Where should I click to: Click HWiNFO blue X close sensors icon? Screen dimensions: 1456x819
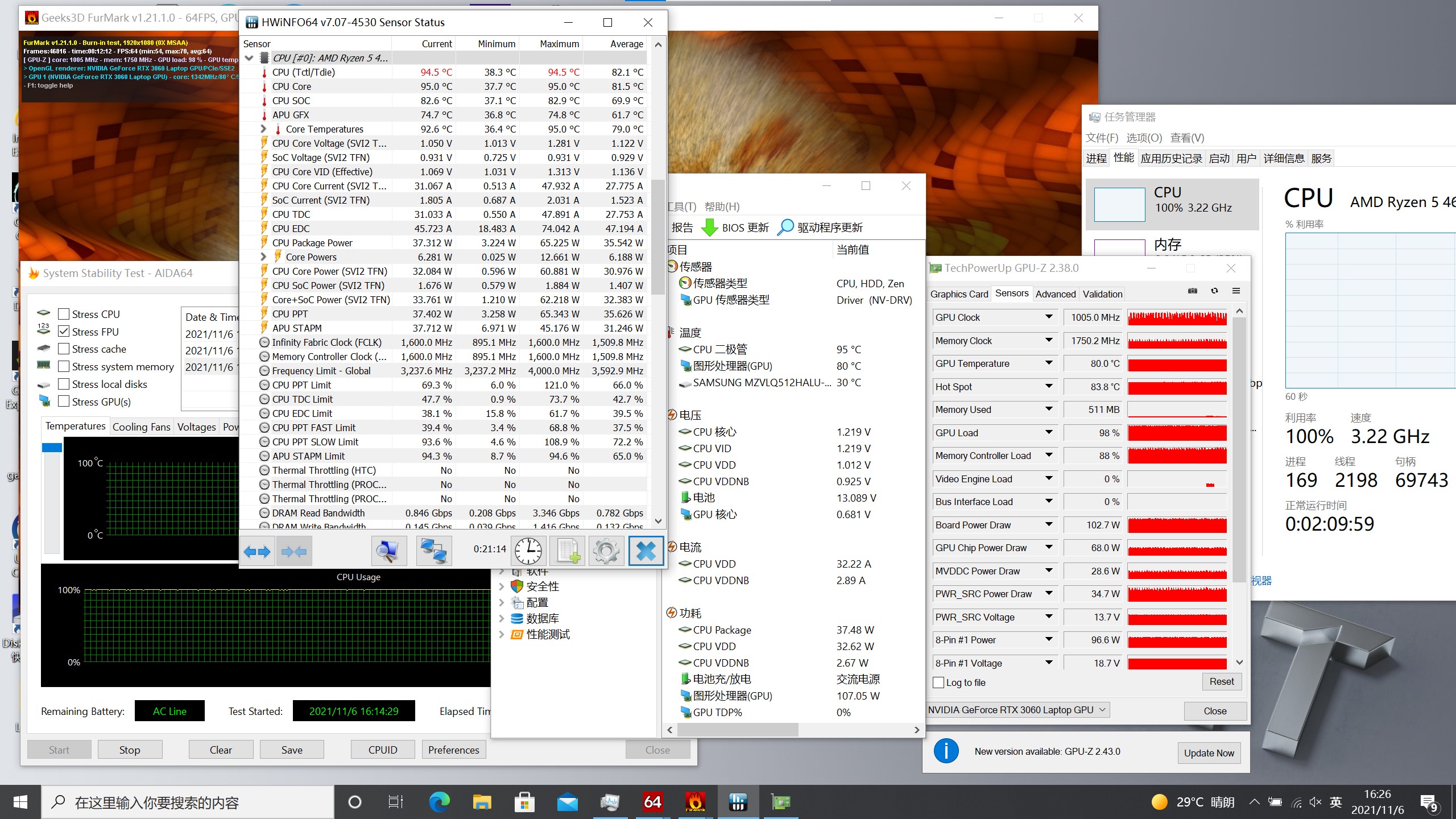pos(646,551)
